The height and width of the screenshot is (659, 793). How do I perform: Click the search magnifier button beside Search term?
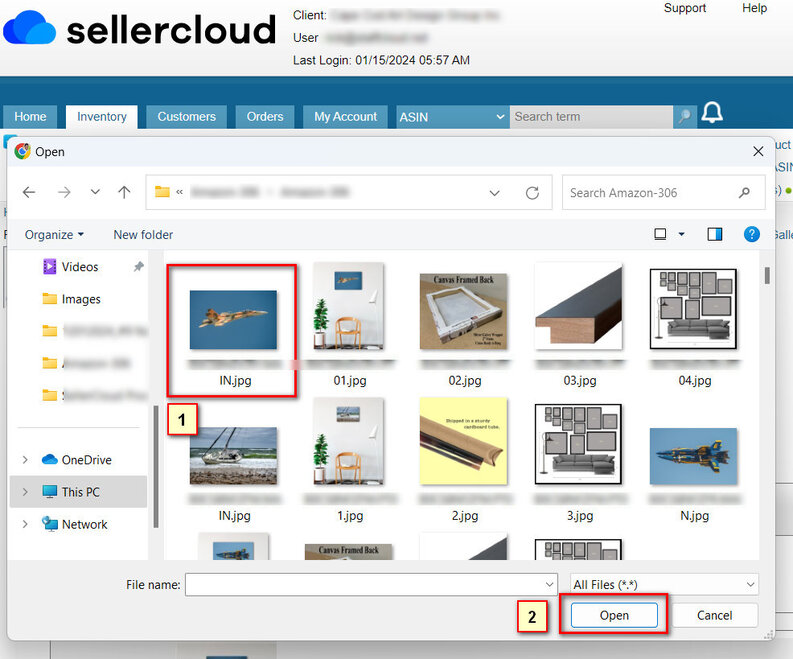coord(685,117)
